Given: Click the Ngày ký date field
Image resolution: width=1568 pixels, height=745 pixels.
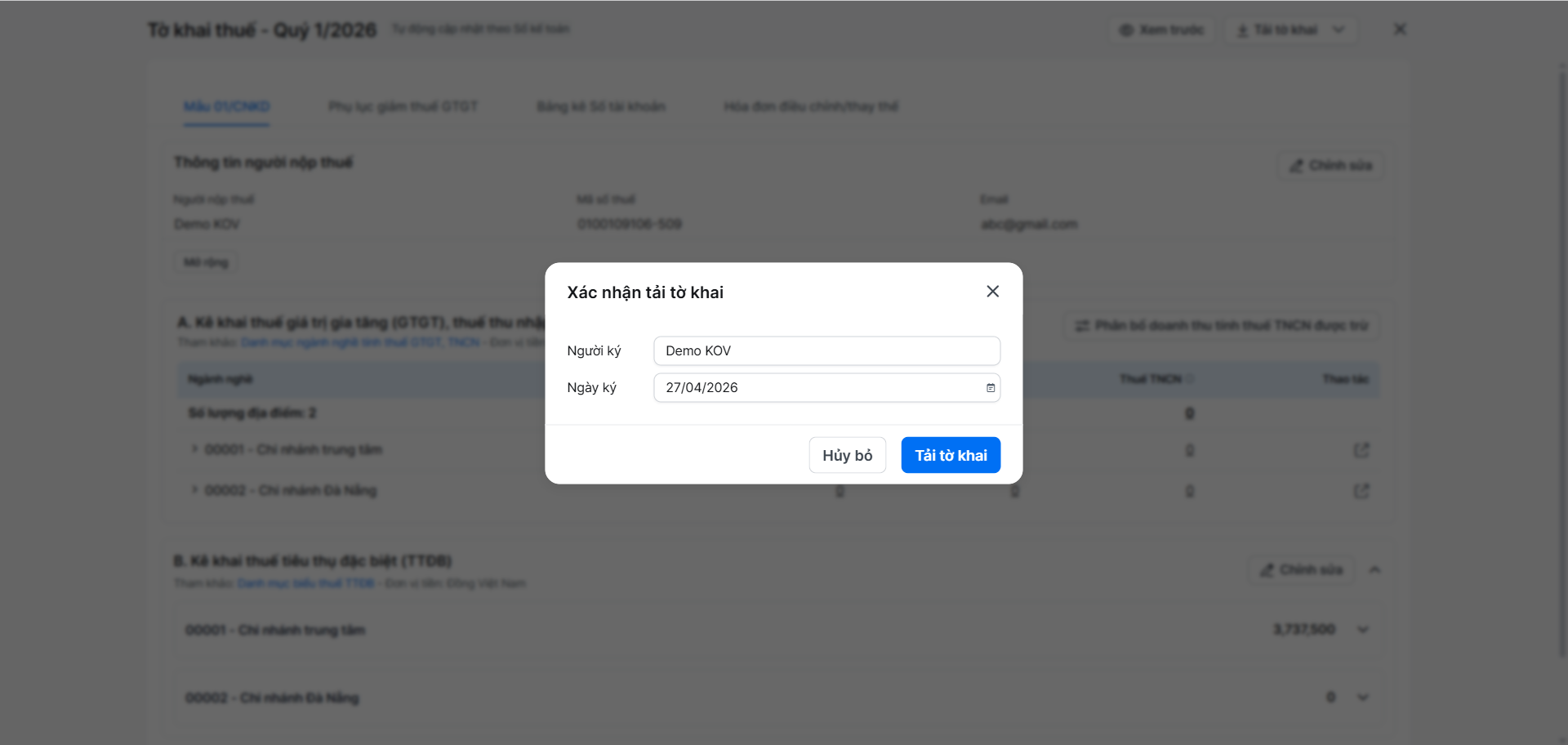Looking at the screenshot, I should tap(817, 388).
